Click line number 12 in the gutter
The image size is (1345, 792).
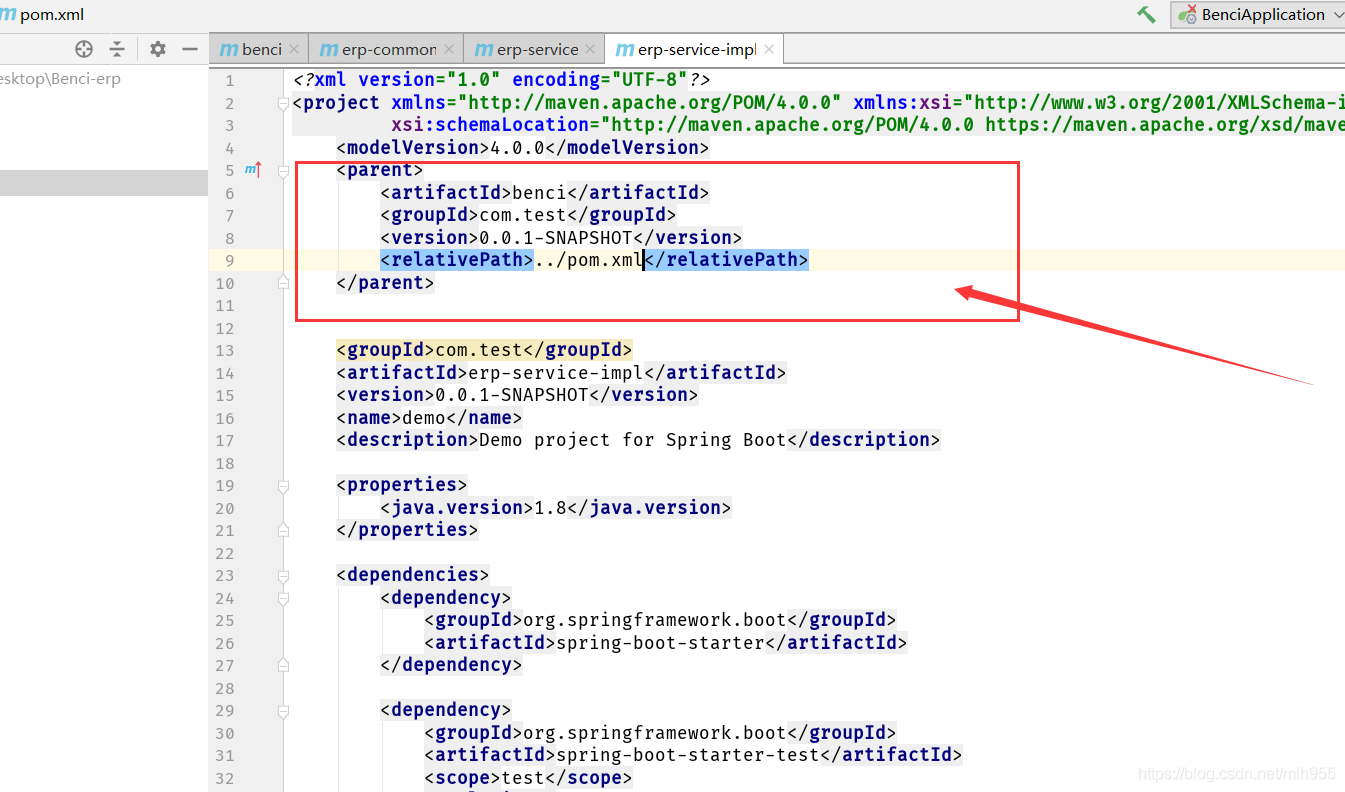(x=224, y=328)
